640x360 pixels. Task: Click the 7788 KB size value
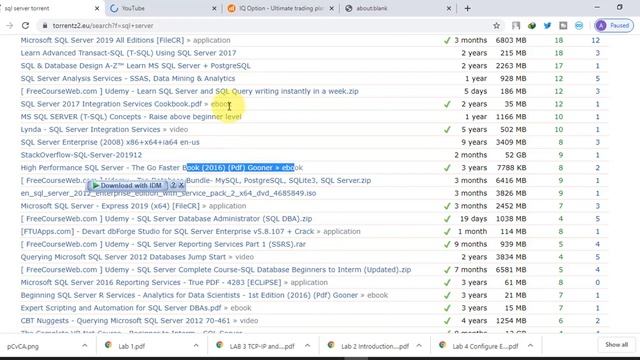pyautogui.click(x=511, y=167)
